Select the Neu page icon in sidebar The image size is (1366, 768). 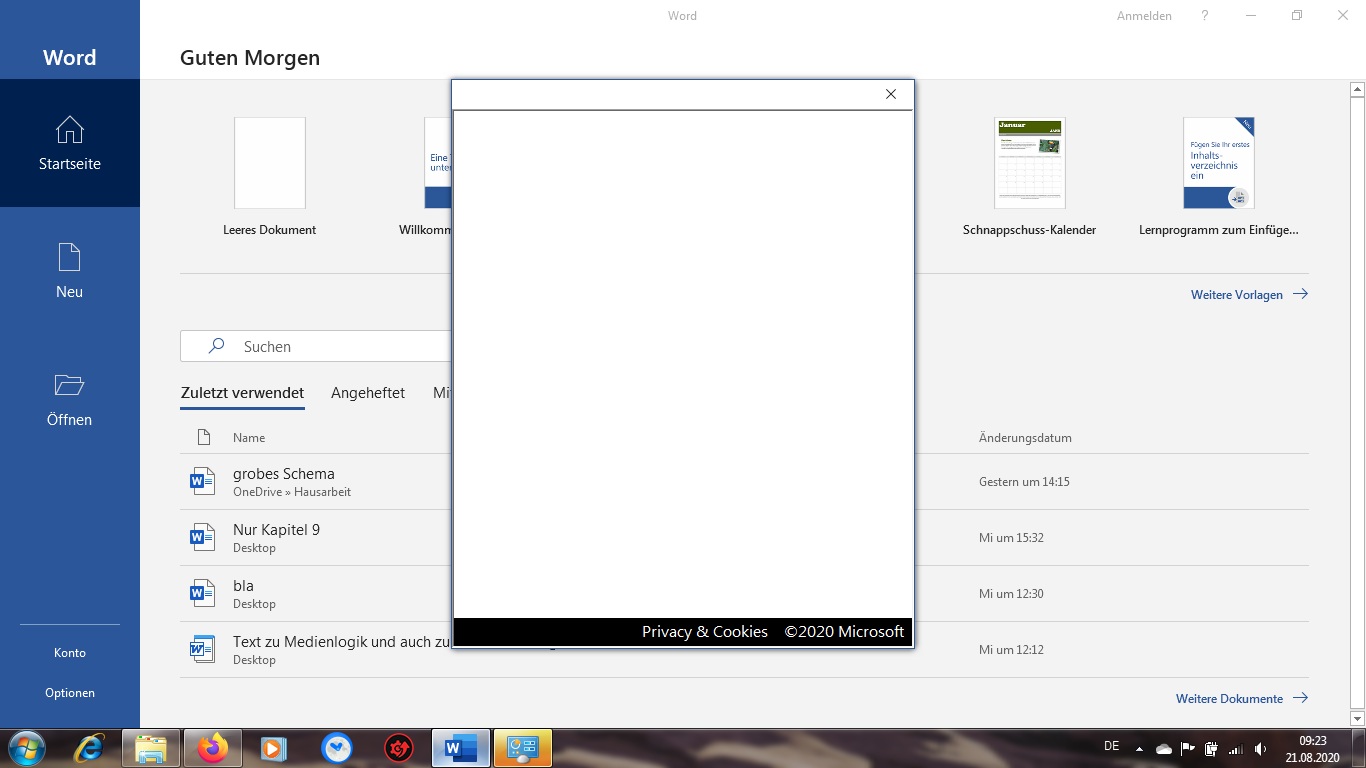(69, 257)
